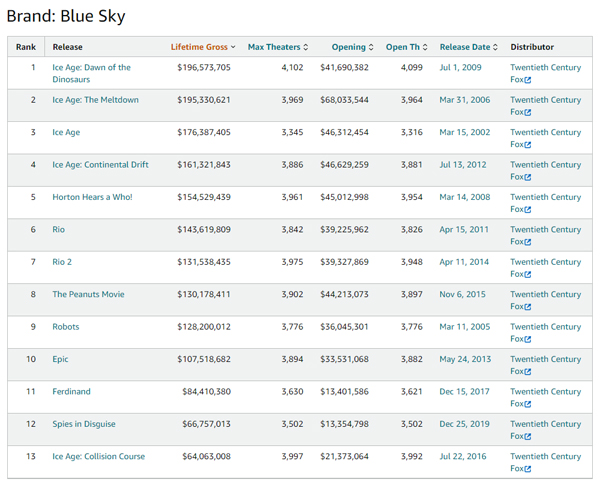600x488 pixels.
Task: Click external link icon in rank 6 Rio row
Action: coord(528,242)
